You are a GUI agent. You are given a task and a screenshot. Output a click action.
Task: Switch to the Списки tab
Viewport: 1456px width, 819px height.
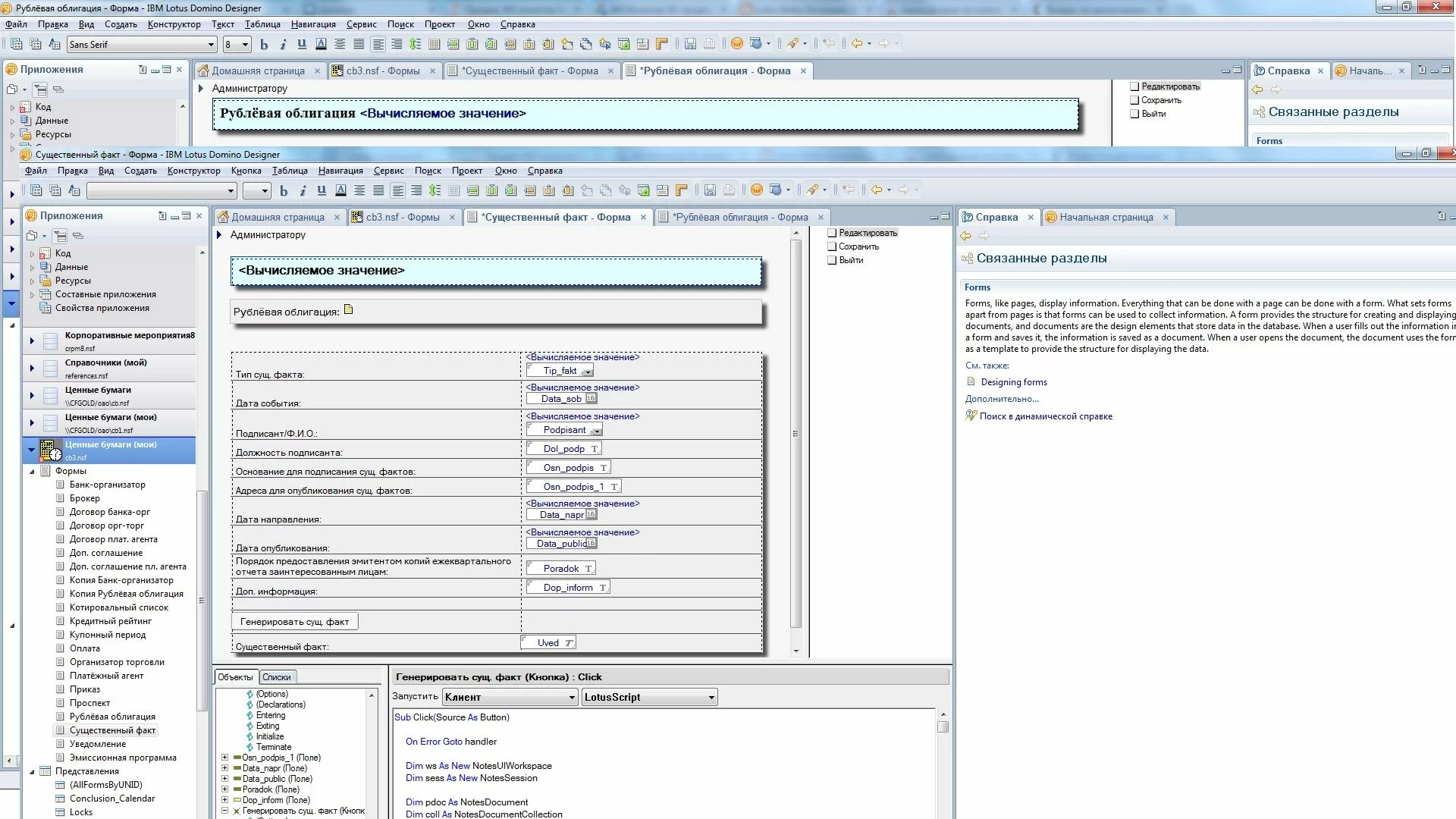click(277, 677)
